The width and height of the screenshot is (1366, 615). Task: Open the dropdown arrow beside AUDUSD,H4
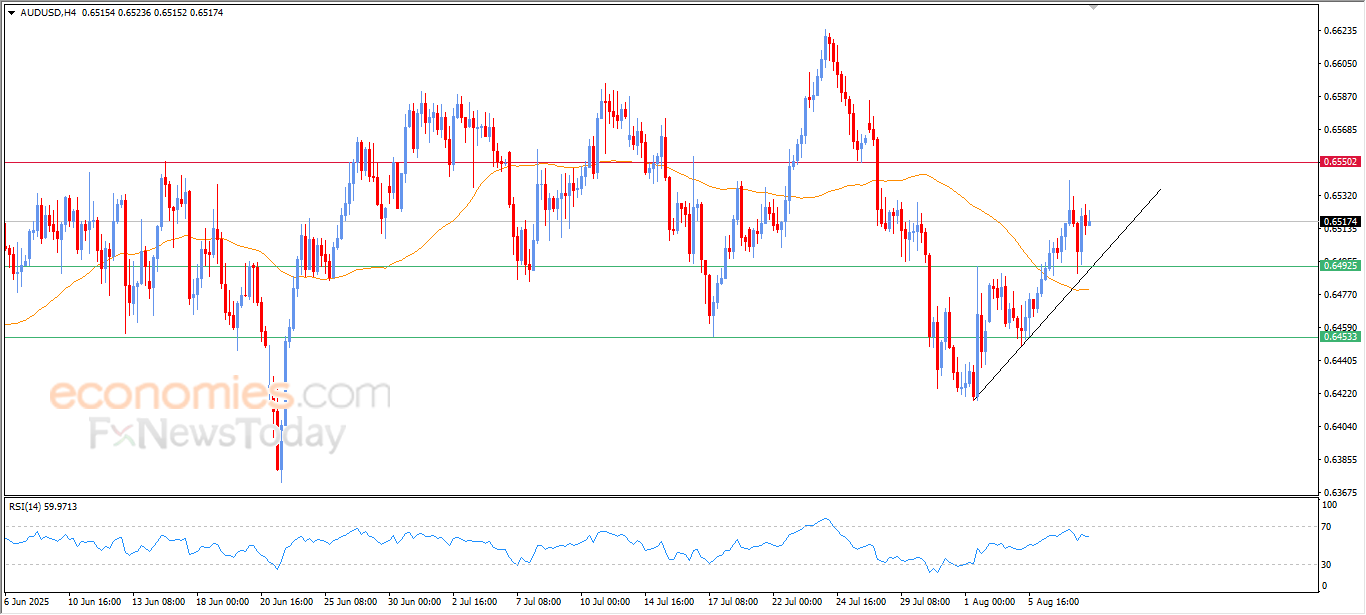[11, 12]
